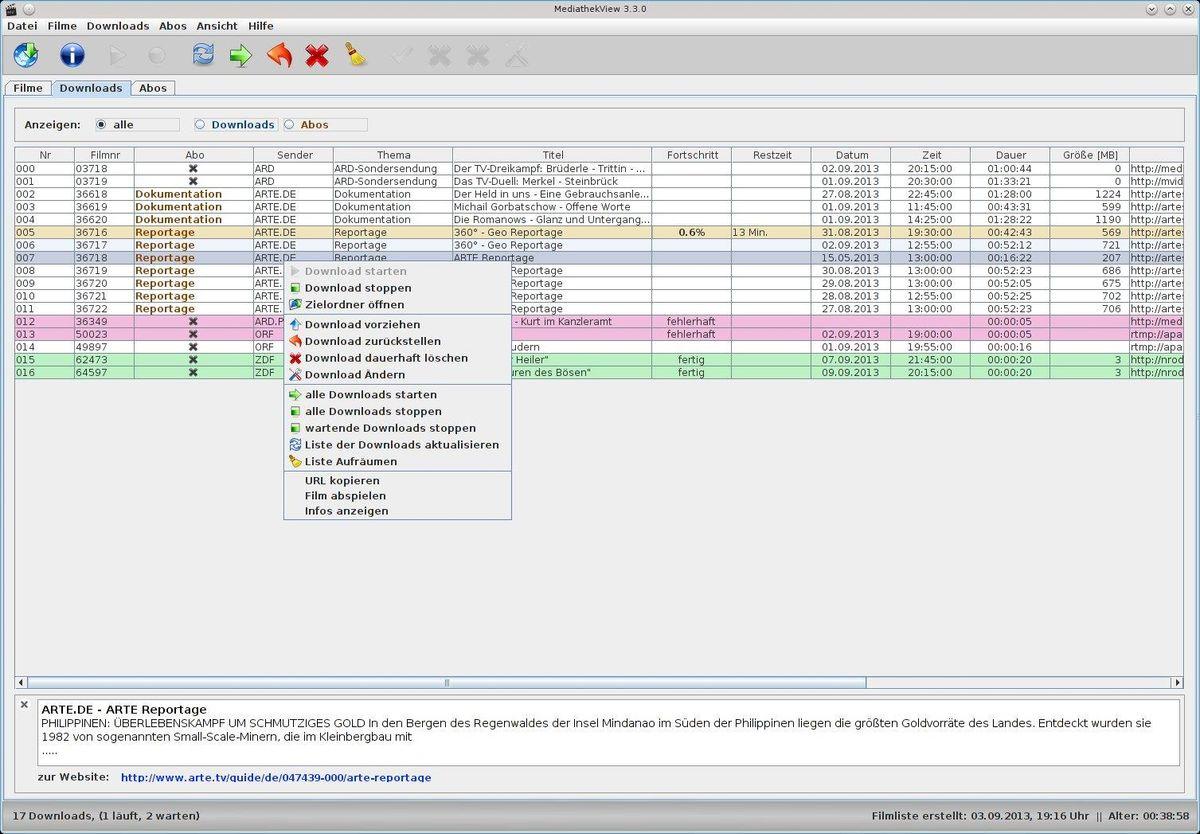Screen dimensions: 1200x834
Task: Click the Abo X mark in row 014
Action: (x=193, y=347)
